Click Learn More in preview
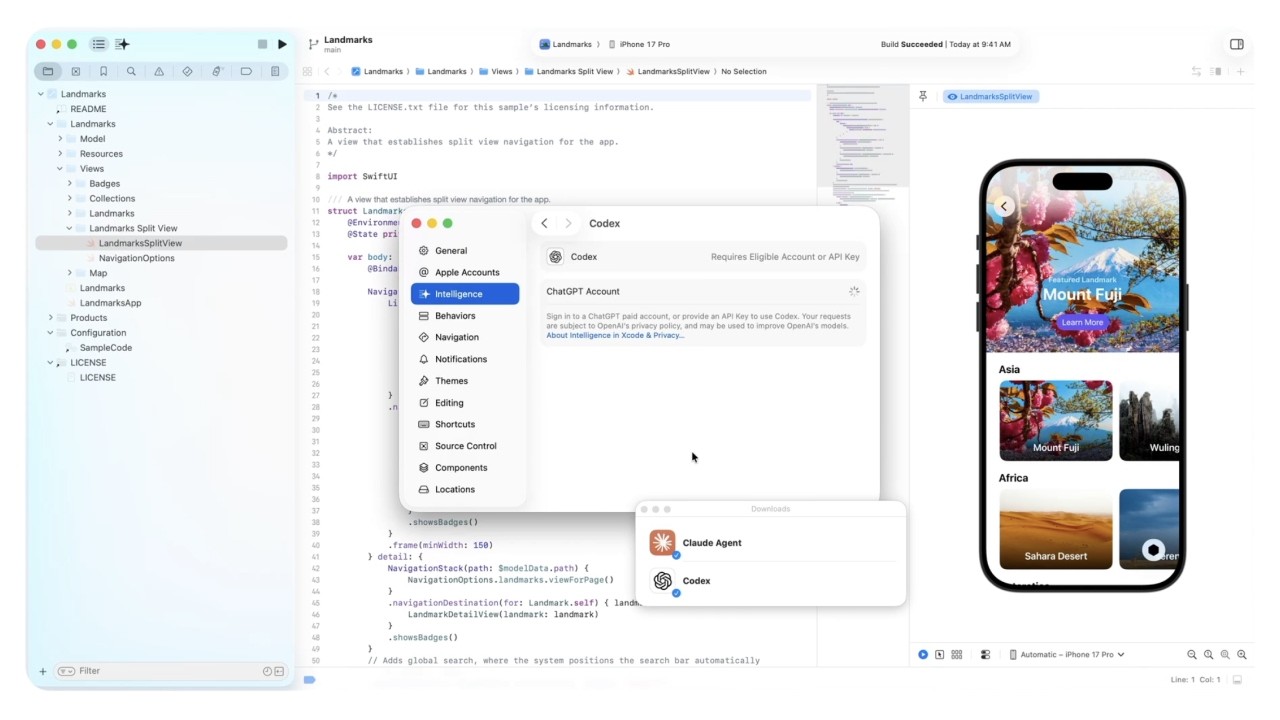 [1082, 322]
